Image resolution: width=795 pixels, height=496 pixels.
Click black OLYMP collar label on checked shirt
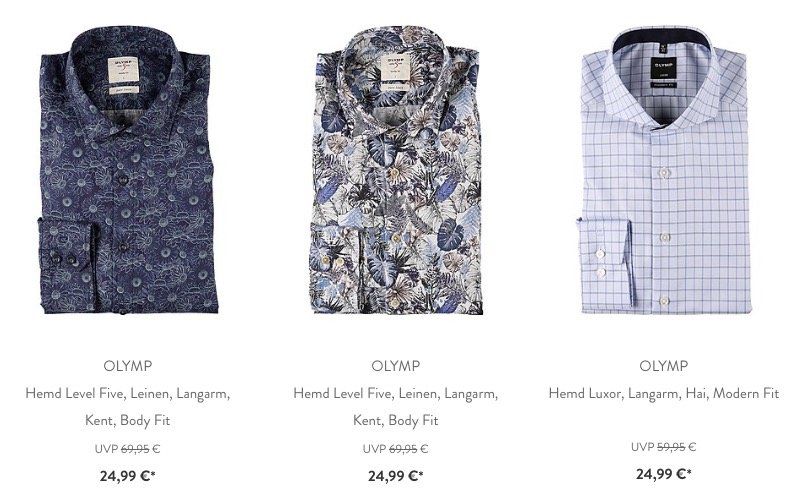[x=663, y=70]
